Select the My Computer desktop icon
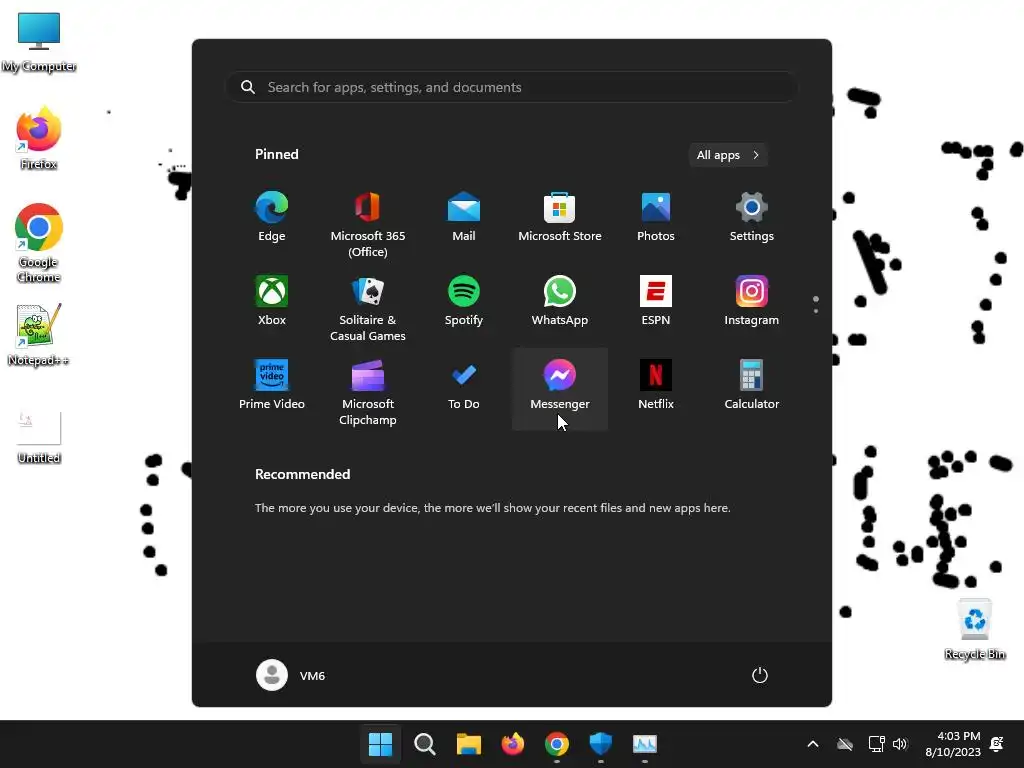The width and height of the screenshot is (1024, 768). (39, 42)
